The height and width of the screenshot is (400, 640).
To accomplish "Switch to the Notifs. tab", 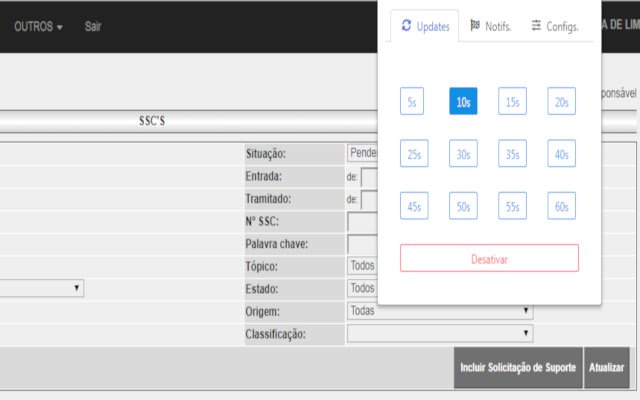I will (490, 26).
